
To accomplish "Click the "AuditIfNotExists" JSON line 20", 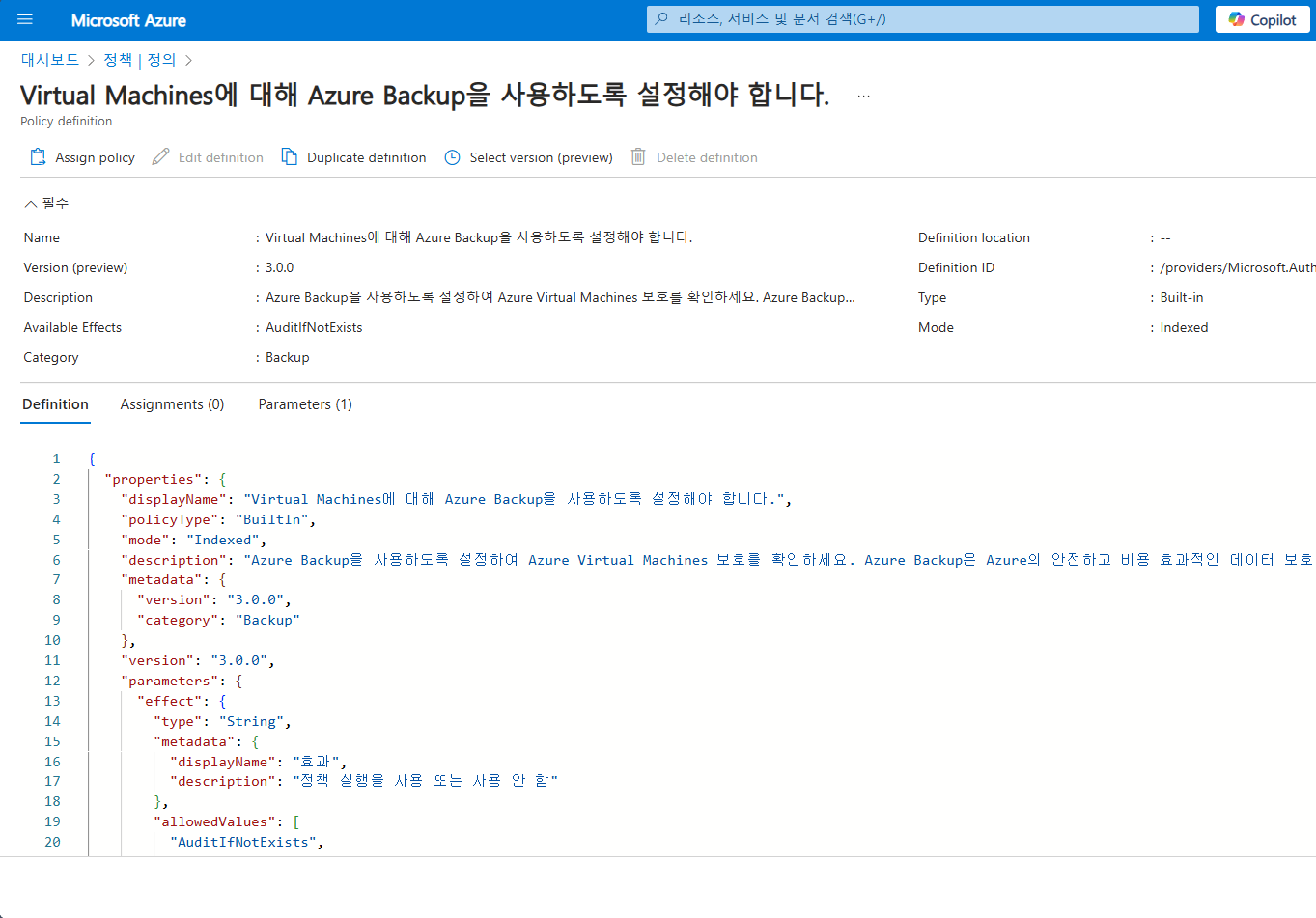I will tap(247, 842).
